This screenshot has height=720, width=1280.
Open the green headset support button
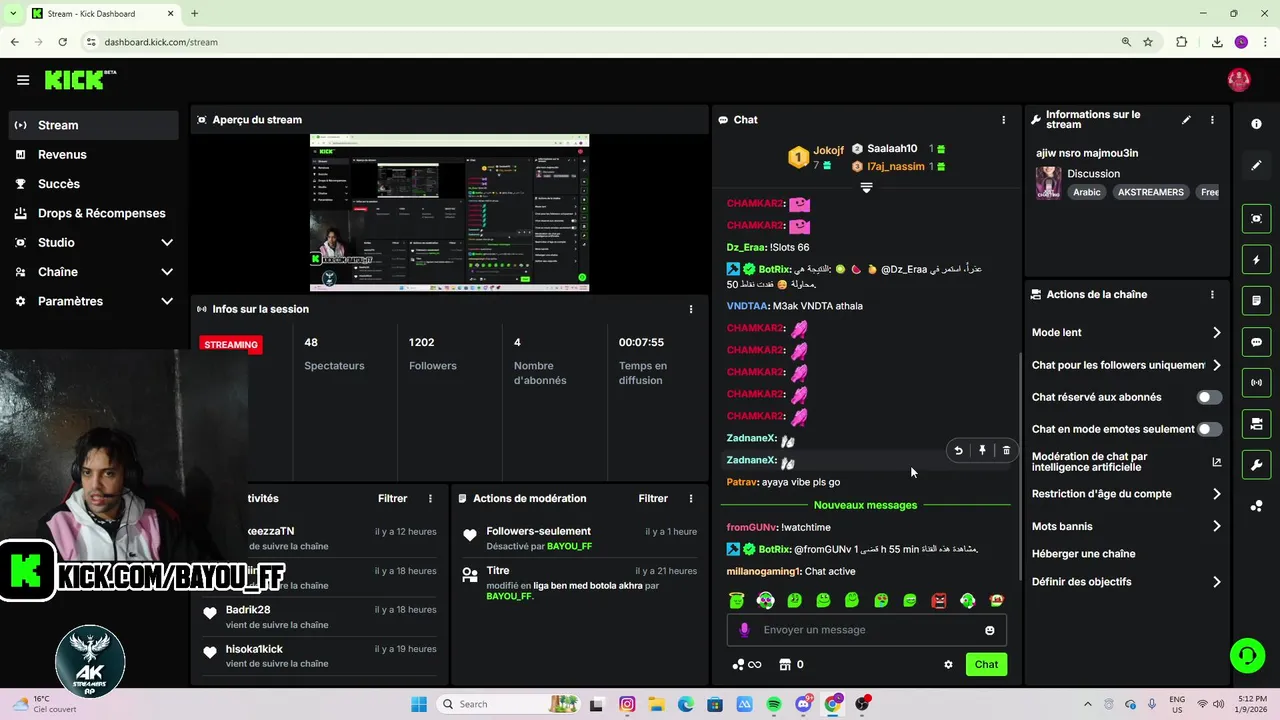click(1247, 656)
